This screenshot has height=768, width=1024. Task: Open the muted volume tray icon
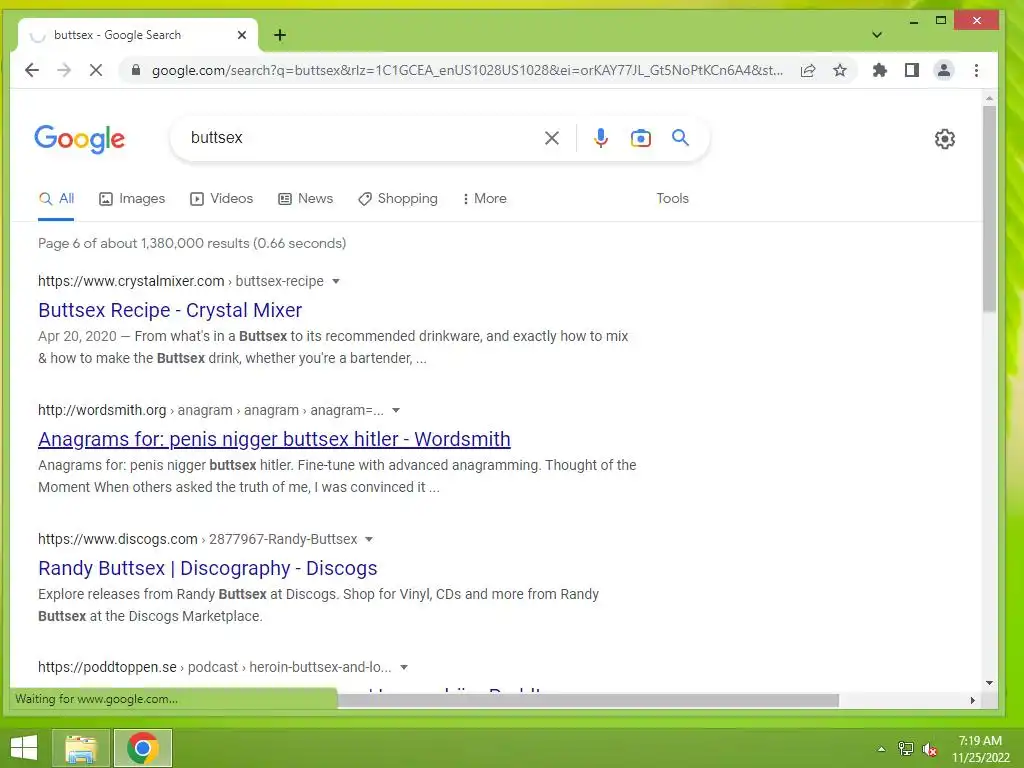(x=929, y=749)
